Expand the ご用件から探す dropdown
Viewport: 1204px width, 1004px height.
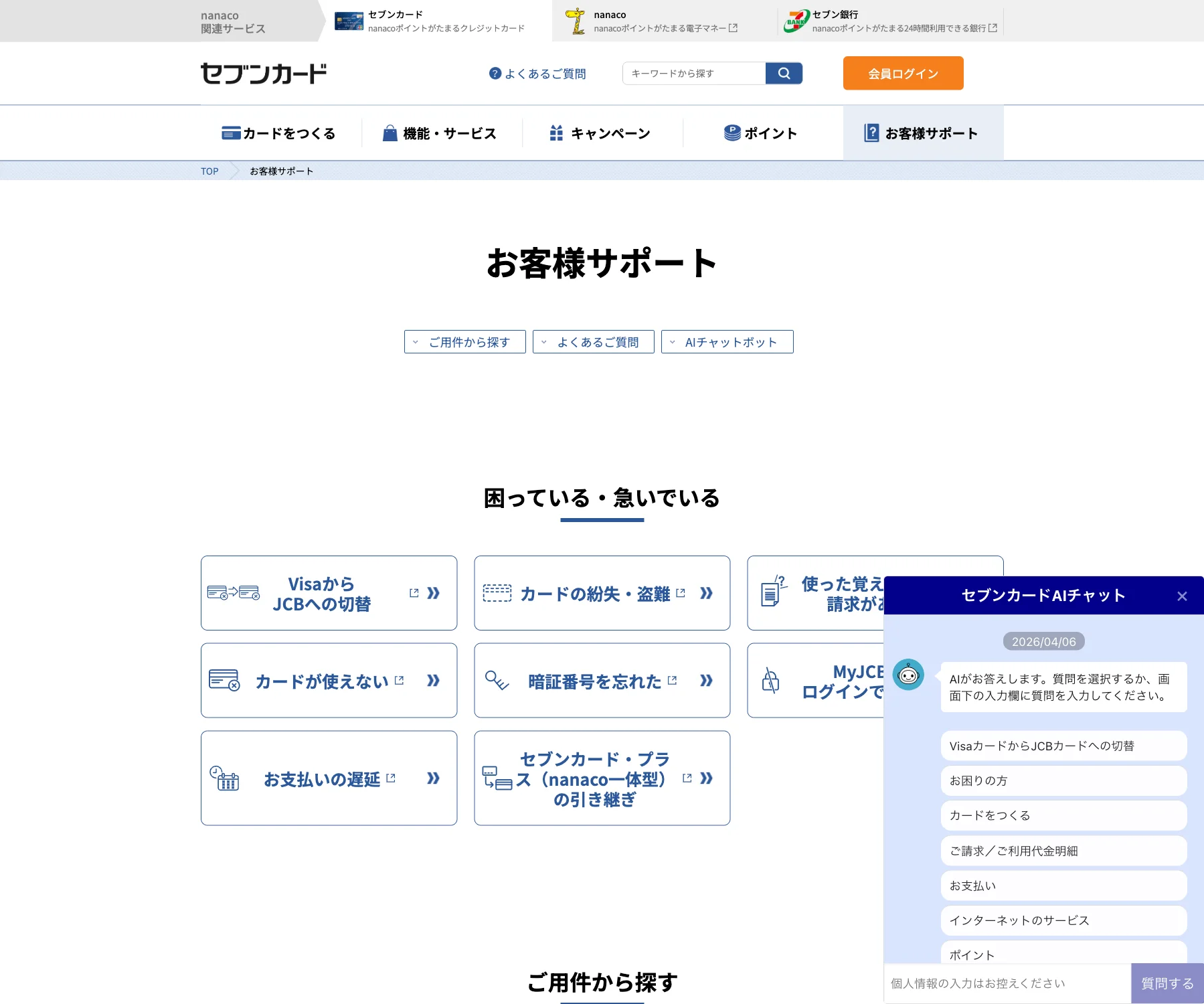point(464,341)
